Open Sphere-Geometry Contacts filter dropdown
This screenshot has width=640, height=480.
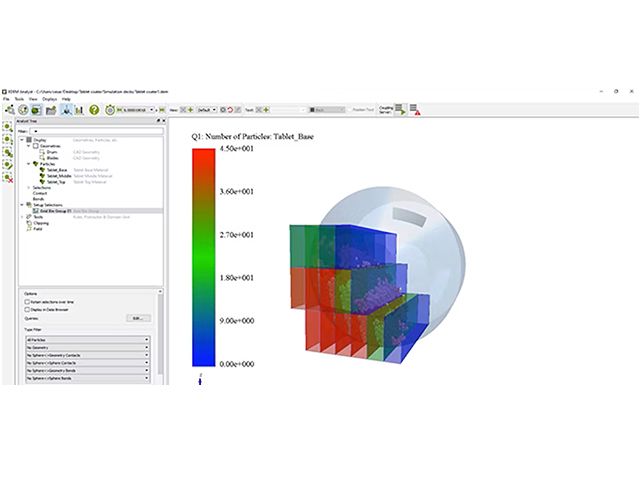(88, 355)
